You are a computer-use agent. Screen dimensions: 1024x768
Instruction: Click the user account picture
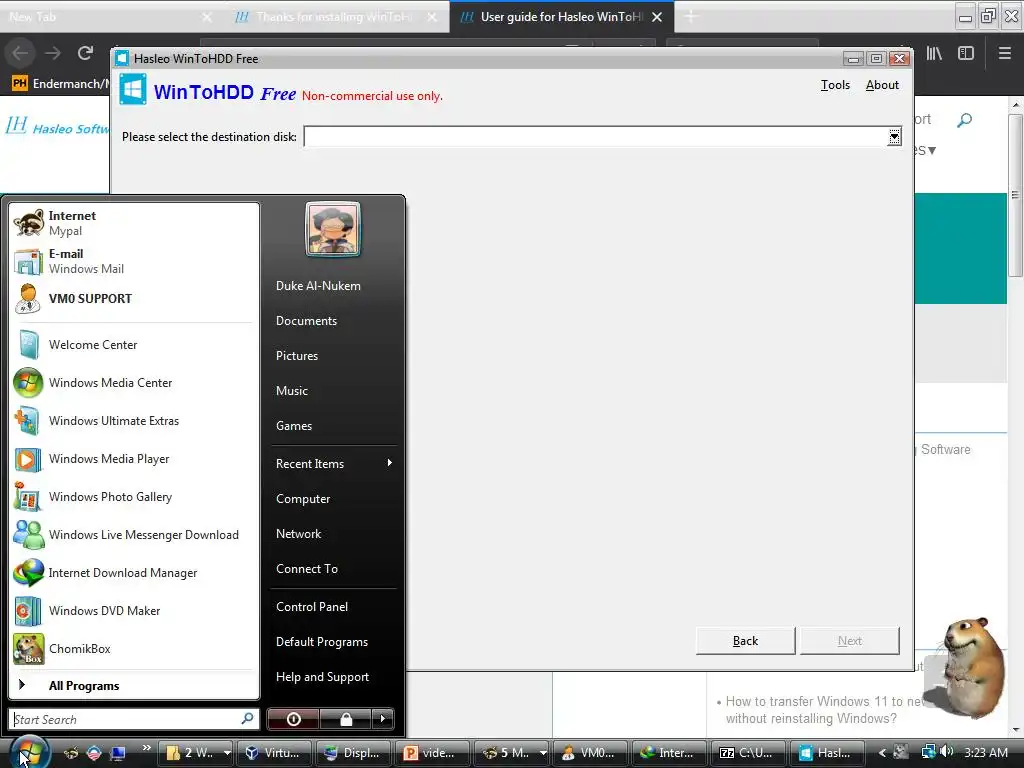tap(333, 229)
